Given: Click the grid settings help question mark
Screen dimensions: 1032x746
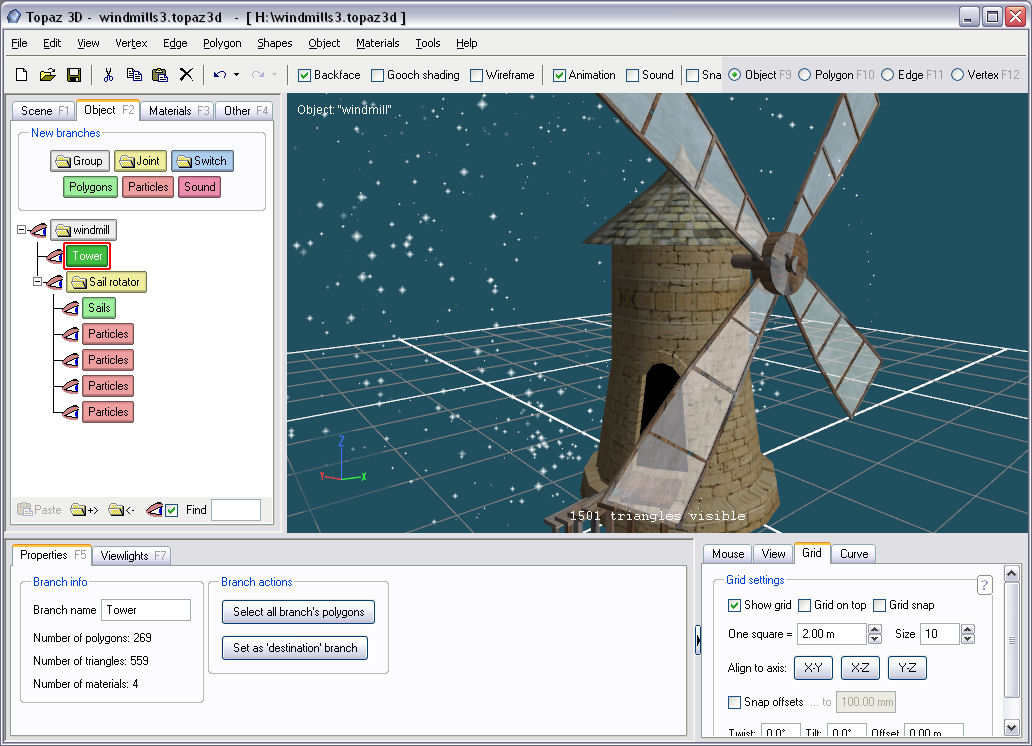Looking at the screenshot, I should click(984, 585).
